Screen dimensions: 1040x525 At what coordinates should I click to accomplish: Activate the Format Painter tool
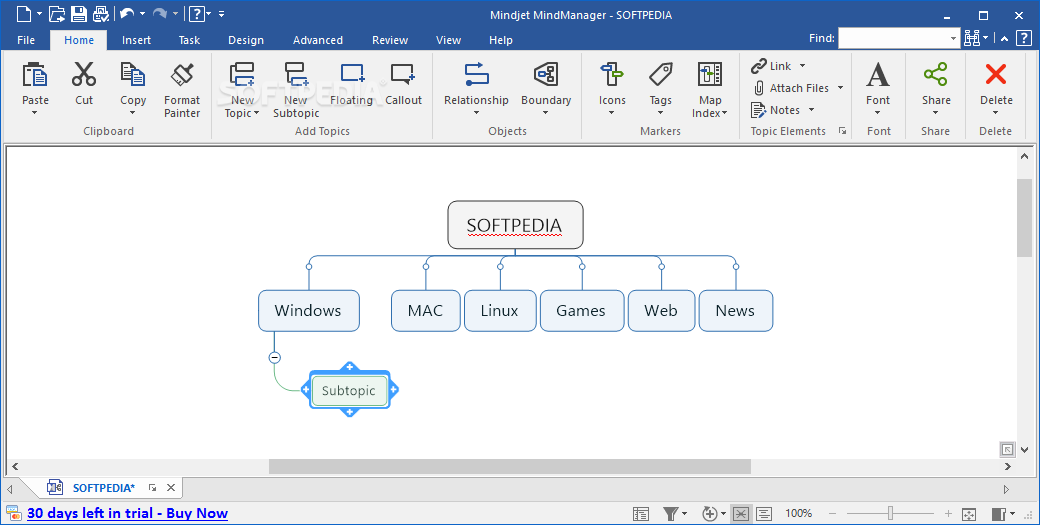[x=182, y=75]
